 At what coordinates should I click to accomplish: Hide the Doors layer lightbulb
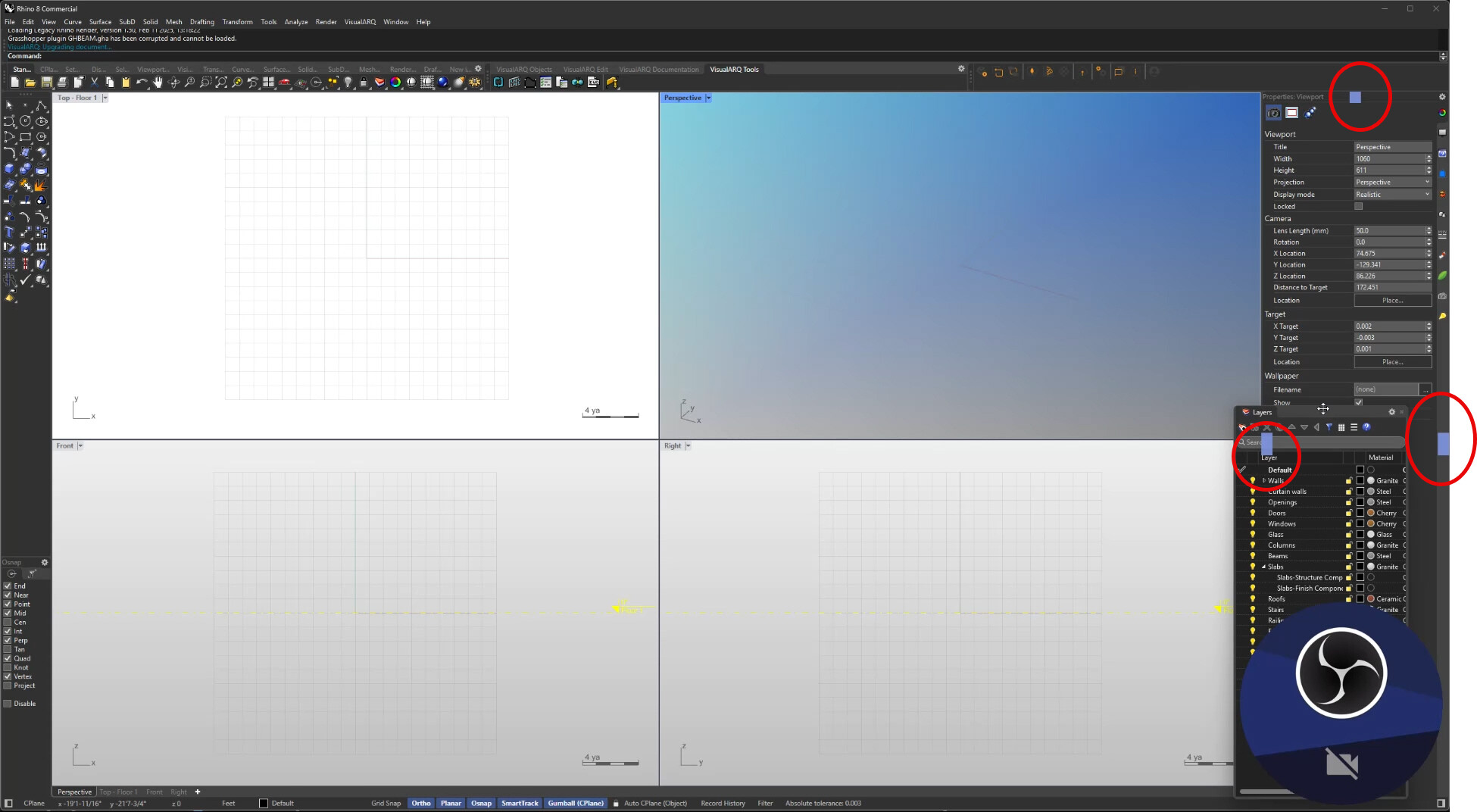(1253, 513)
